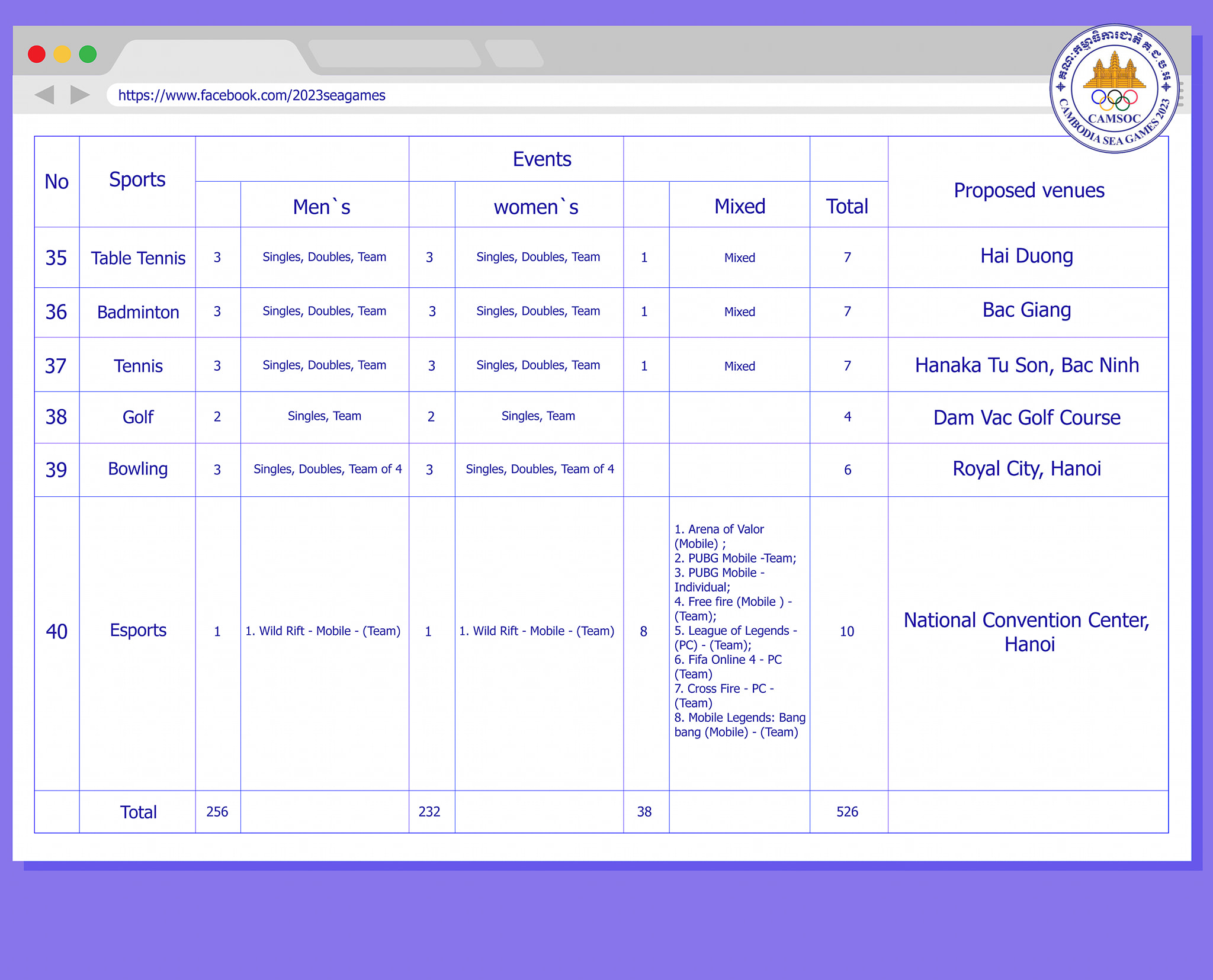This screenshot has height=980, width=1213.
Task: Click Golf total value 4
Action: (848, 416)
